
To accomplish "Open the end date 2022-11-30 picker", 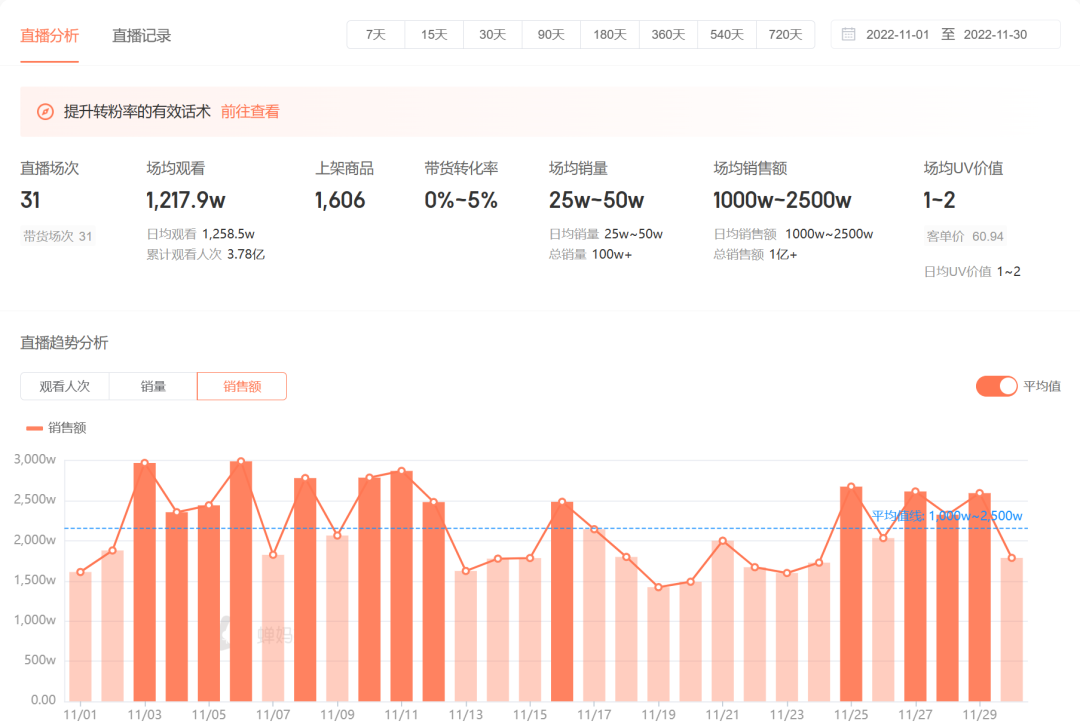I will click(x=995, y=34).
